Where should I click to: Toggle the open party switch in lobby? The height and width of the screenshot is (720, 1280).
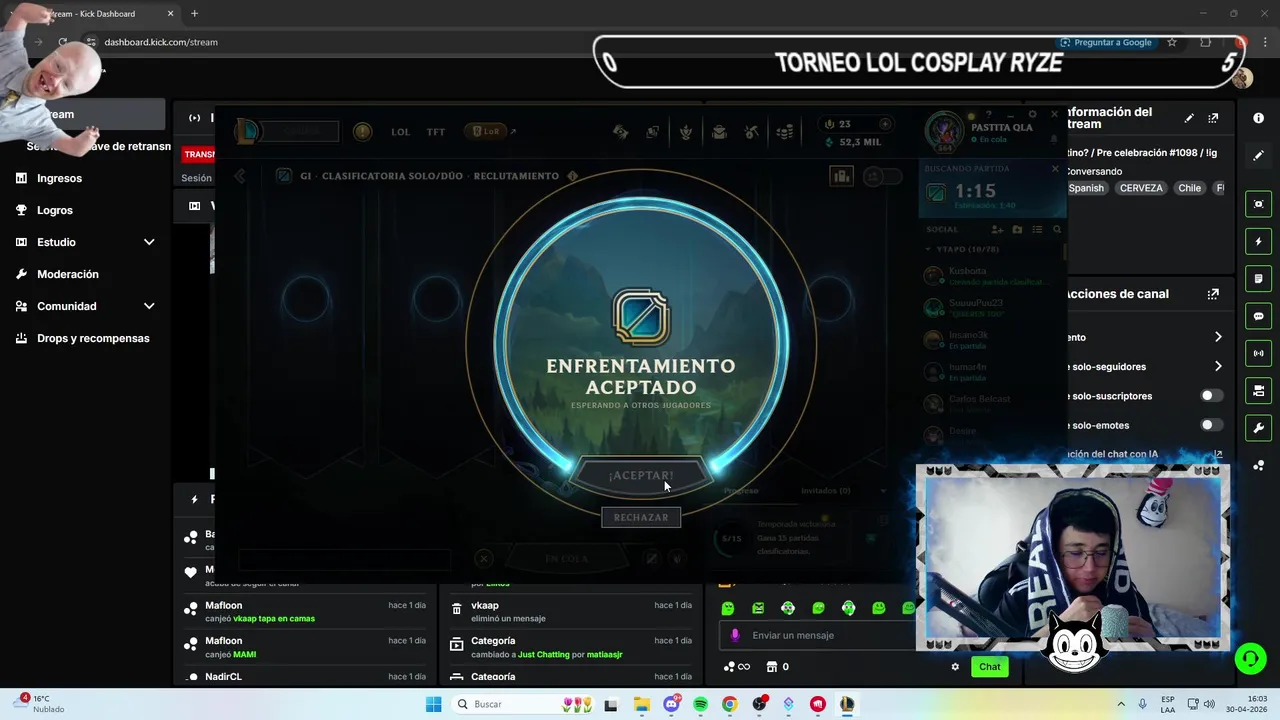(x=881, y=176)
